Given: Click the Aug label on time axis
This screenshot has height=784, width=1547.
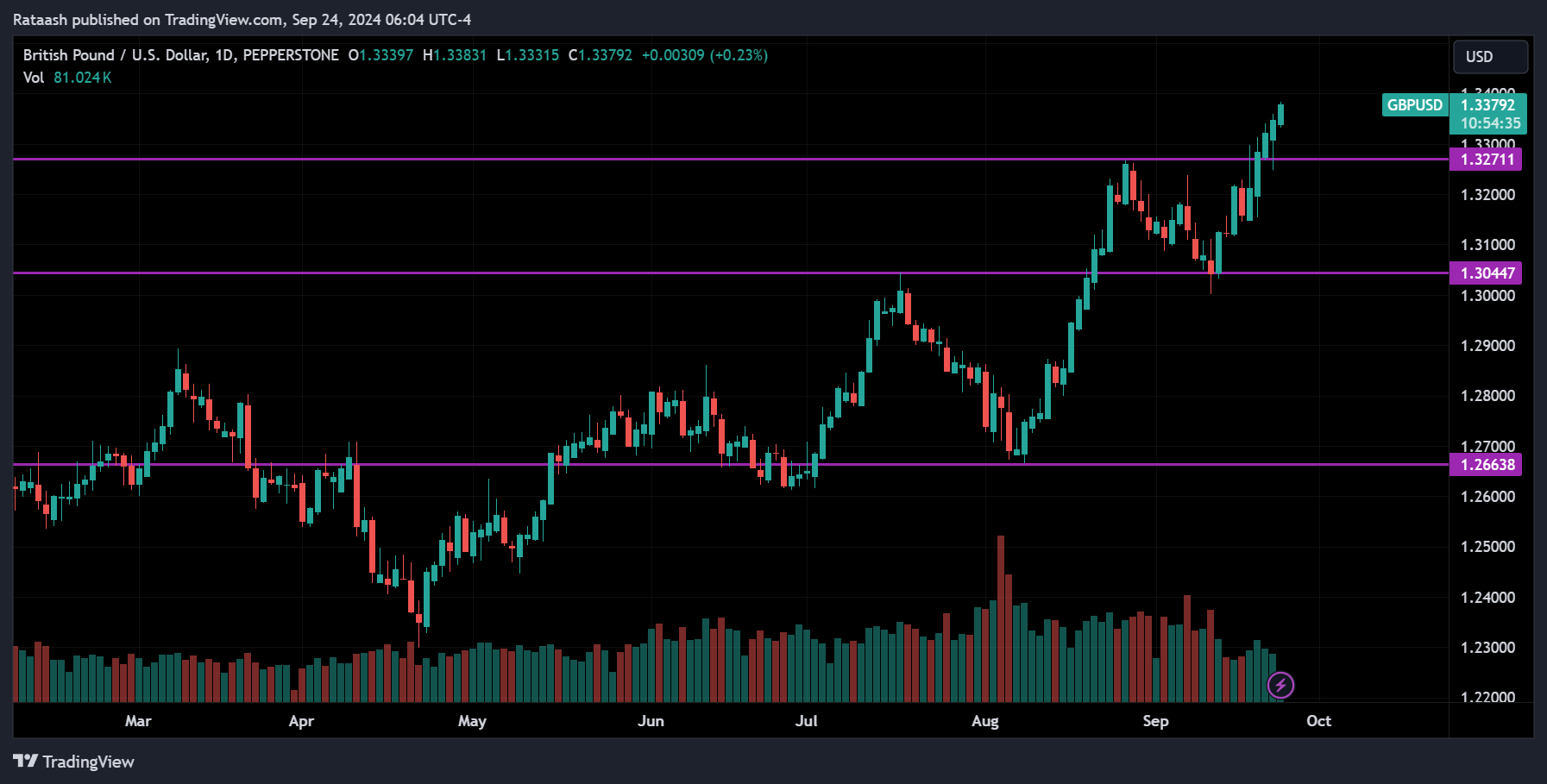Looking at the screenshot, I should point(984,721).
